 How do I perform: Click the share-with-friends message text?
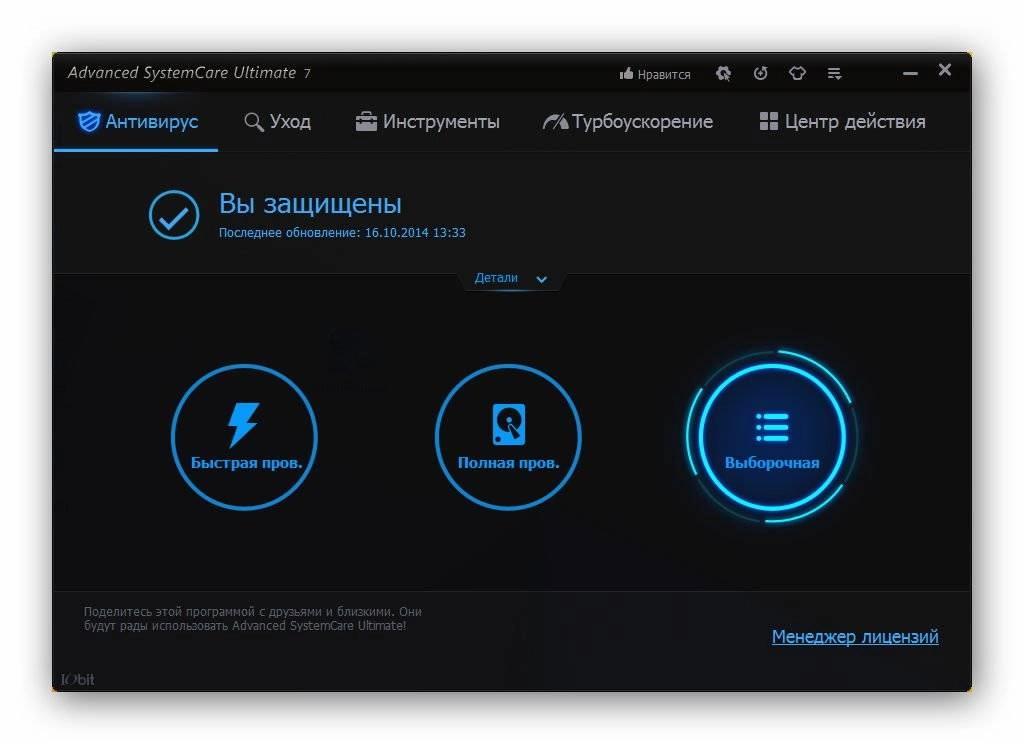point(253,619)
